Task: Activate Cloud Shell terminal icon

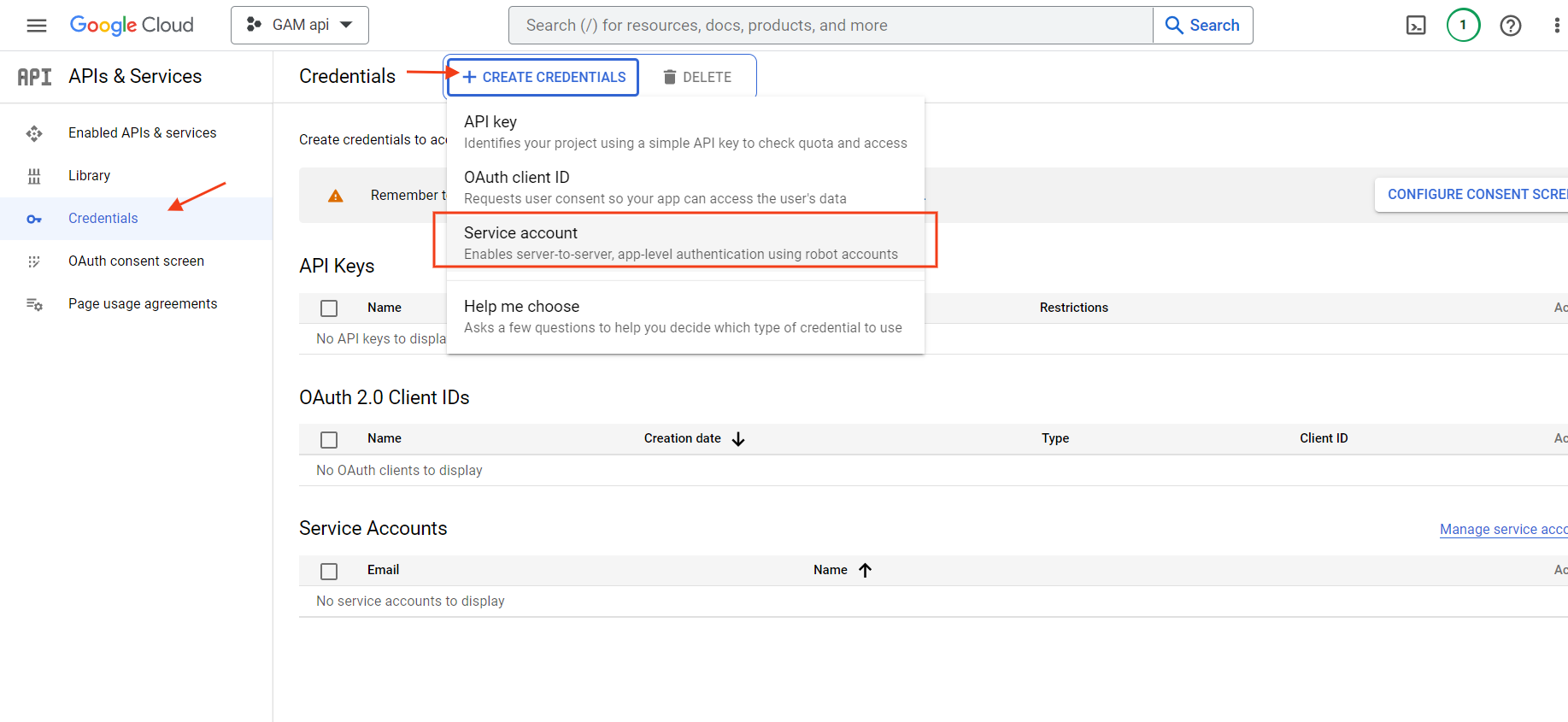Action: [x=1416, y=26]
